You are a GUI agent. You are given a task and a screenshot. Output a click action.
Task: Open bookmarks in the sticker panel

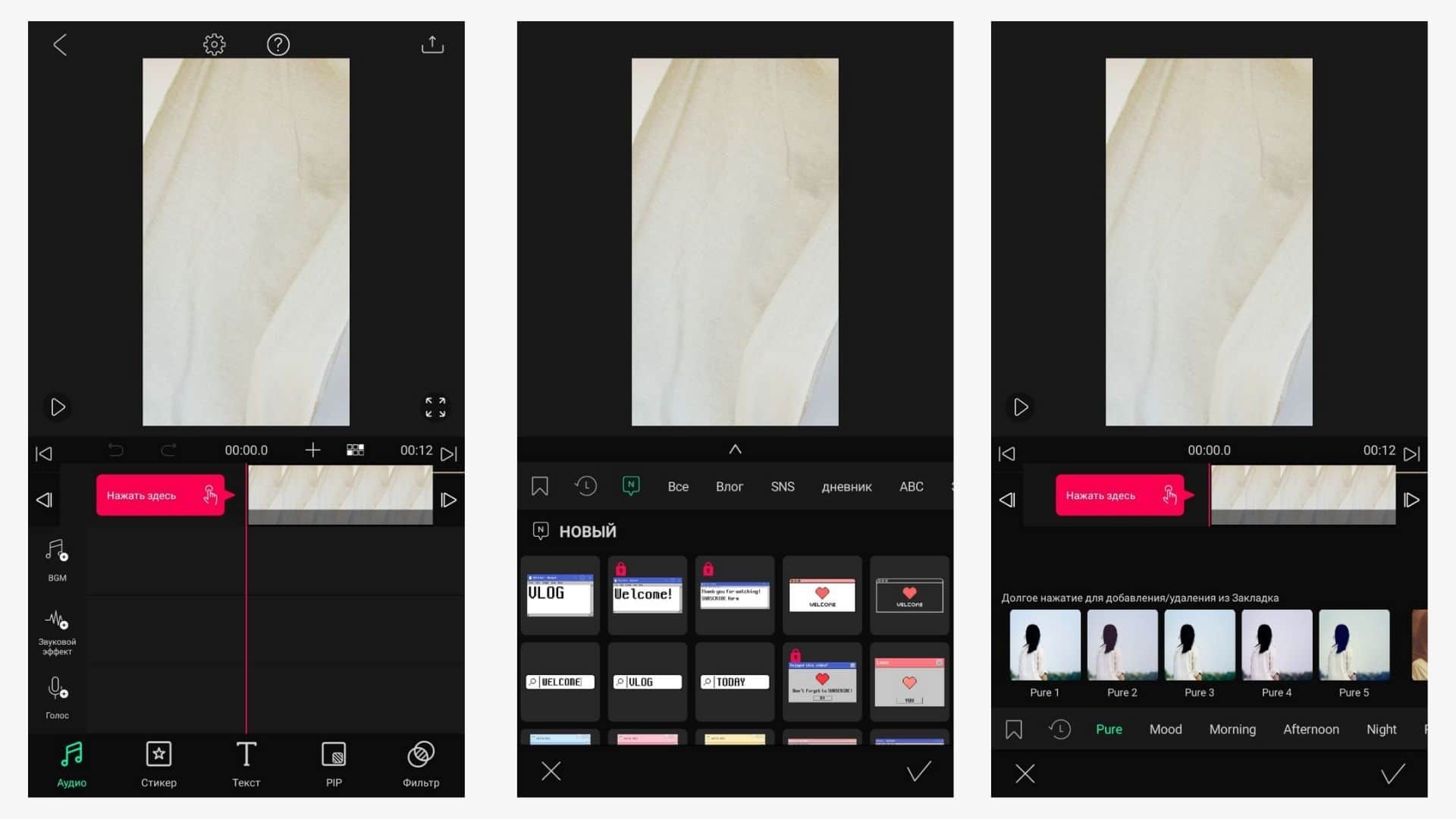pos(539,486)
